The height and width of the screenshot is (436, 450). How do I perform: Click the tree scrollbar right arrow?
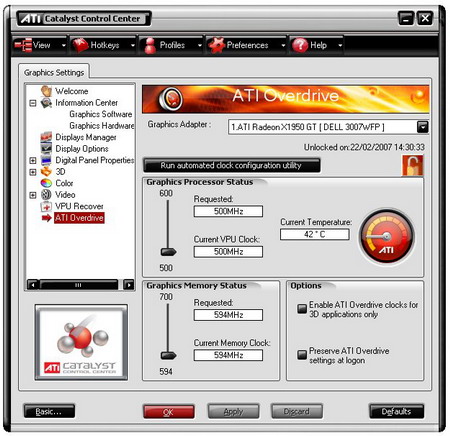129,285
